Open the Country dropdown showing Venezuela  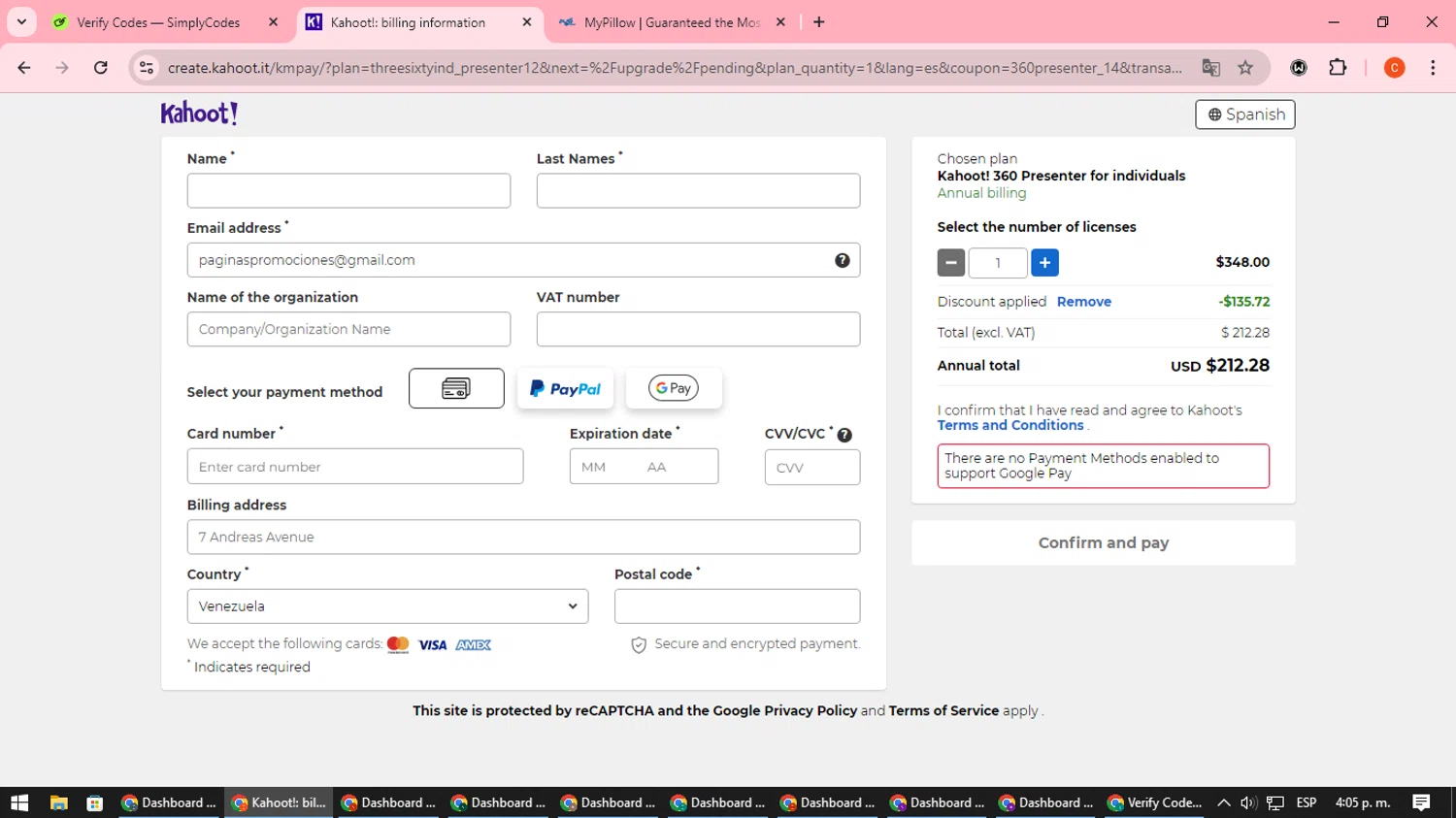pos(387,606)
